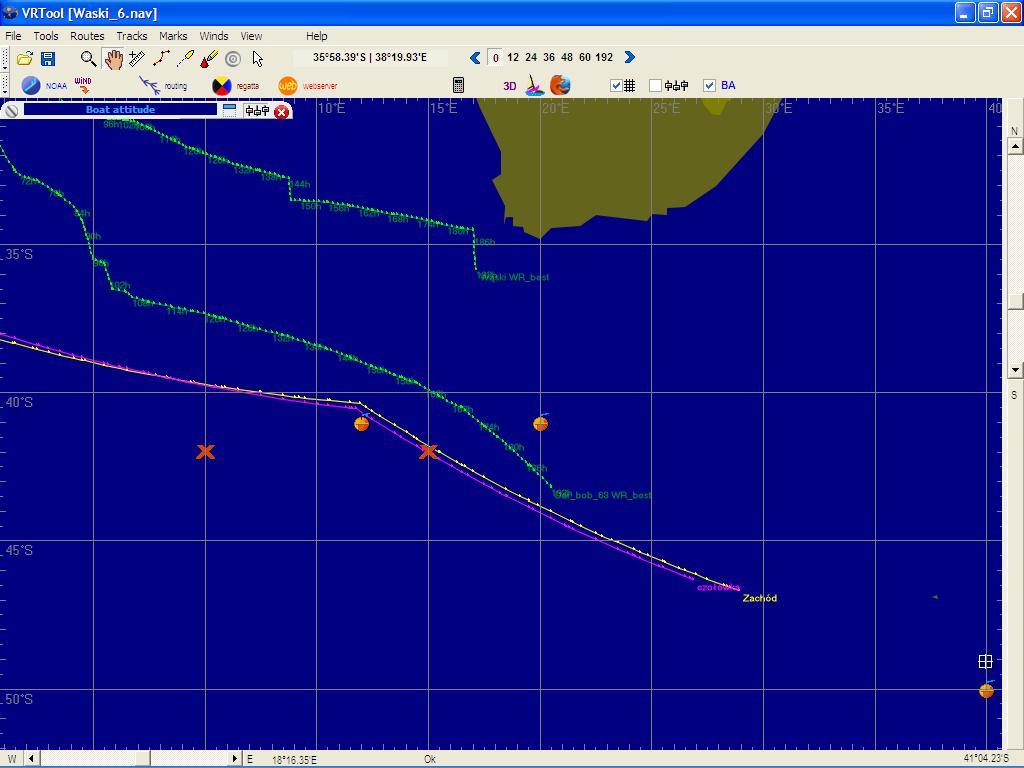Click the save floppy disk icon

[47, 59]
